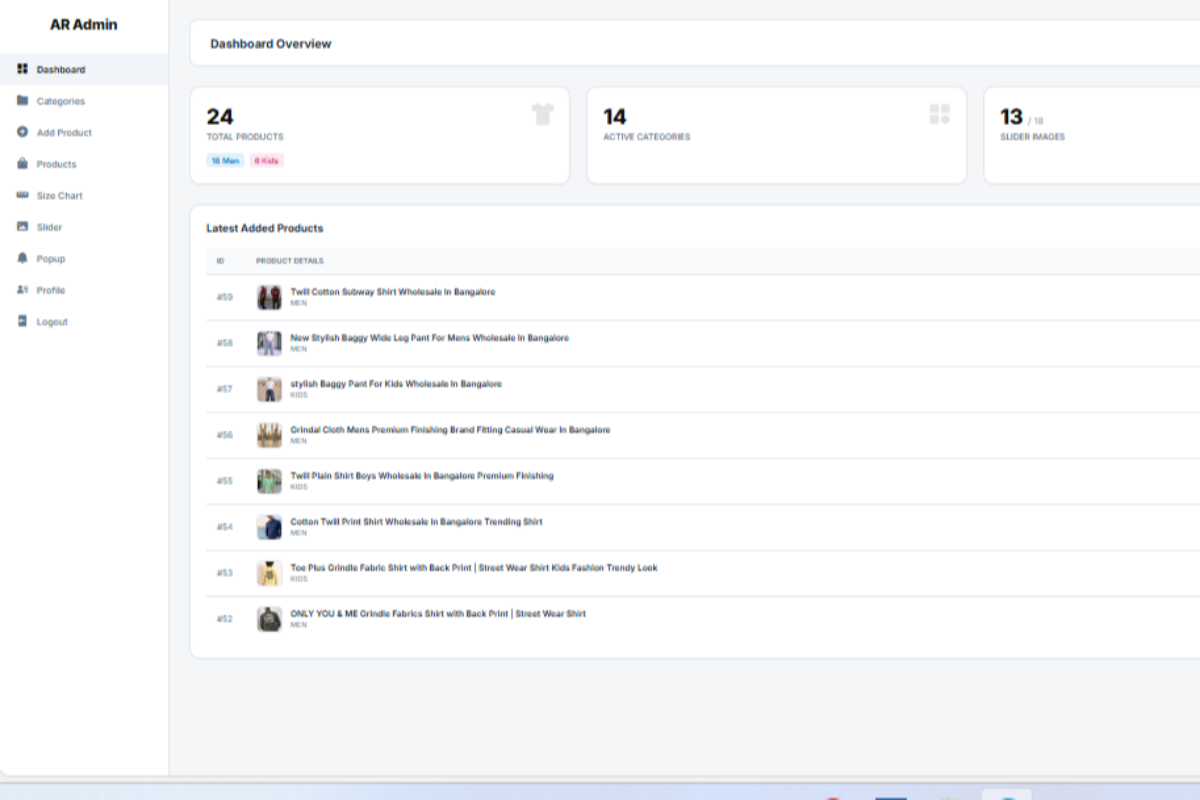The height and width of the screenshot is (800, 1200).
Task: Click the "6 Kids" pink badge
Action: pos(266,160)
